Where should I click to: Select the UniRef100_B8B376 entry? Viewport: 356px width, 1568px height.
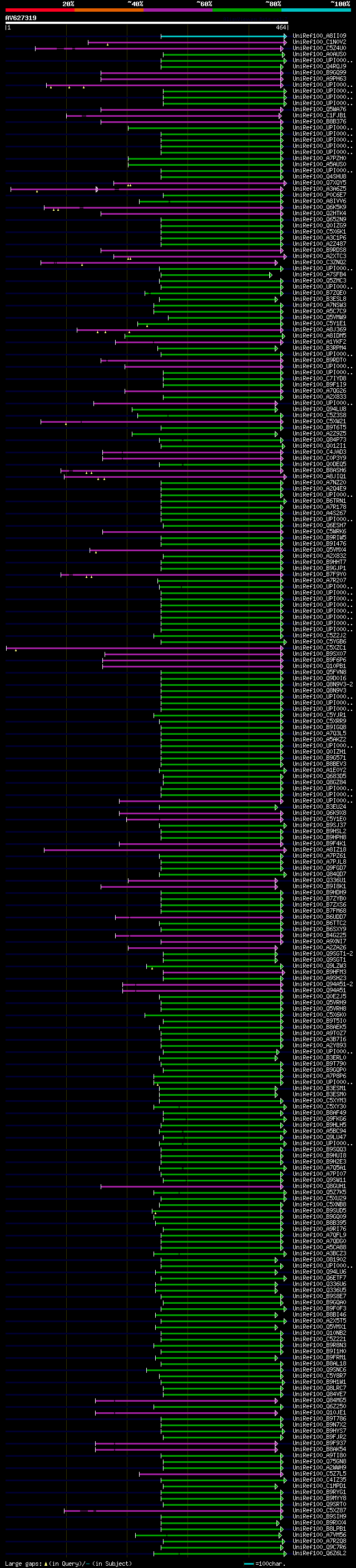(x=319, y=122)
